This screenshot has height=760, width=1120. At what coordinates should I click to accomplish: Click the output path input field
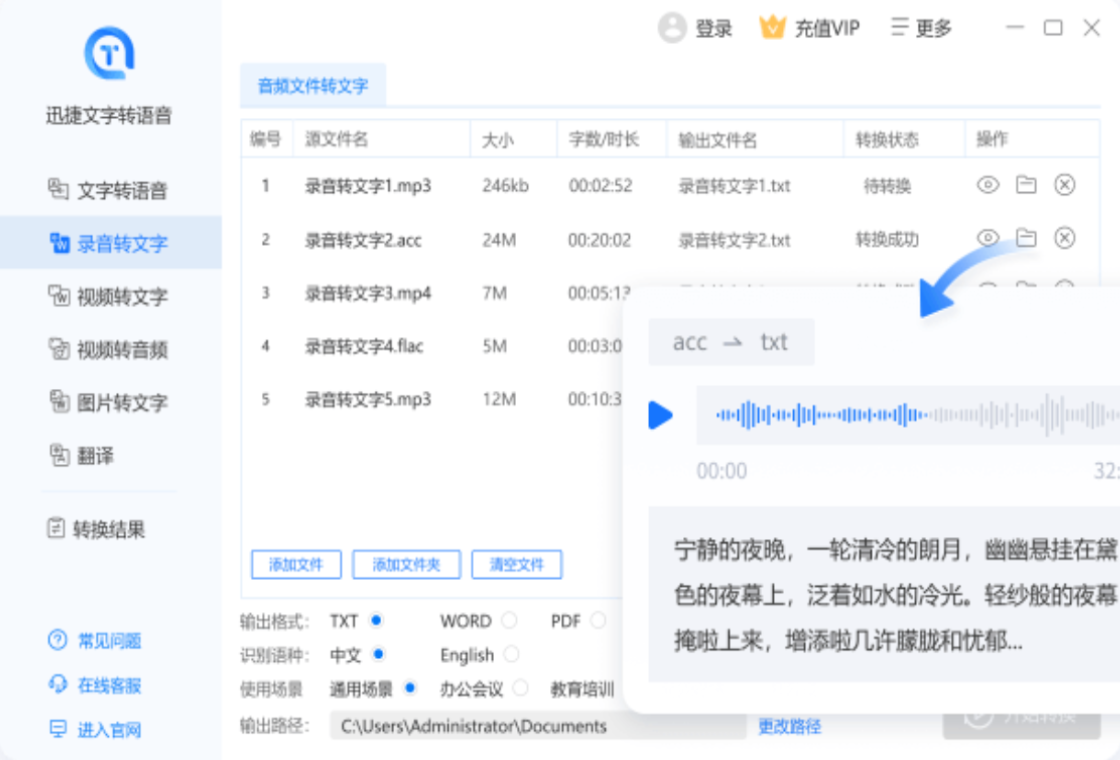click(x=538, y=726)
